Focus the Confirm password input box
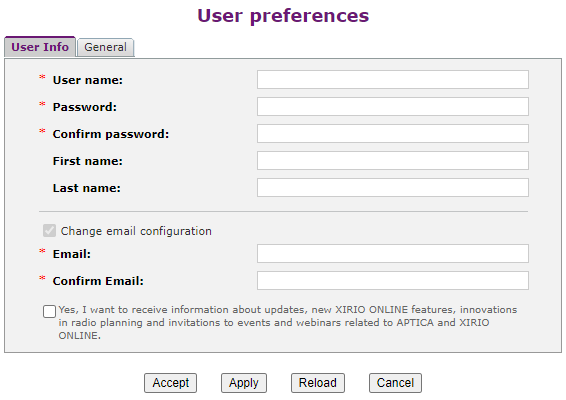566x400 pixels. pyautogui.click(x=393, y=134)
